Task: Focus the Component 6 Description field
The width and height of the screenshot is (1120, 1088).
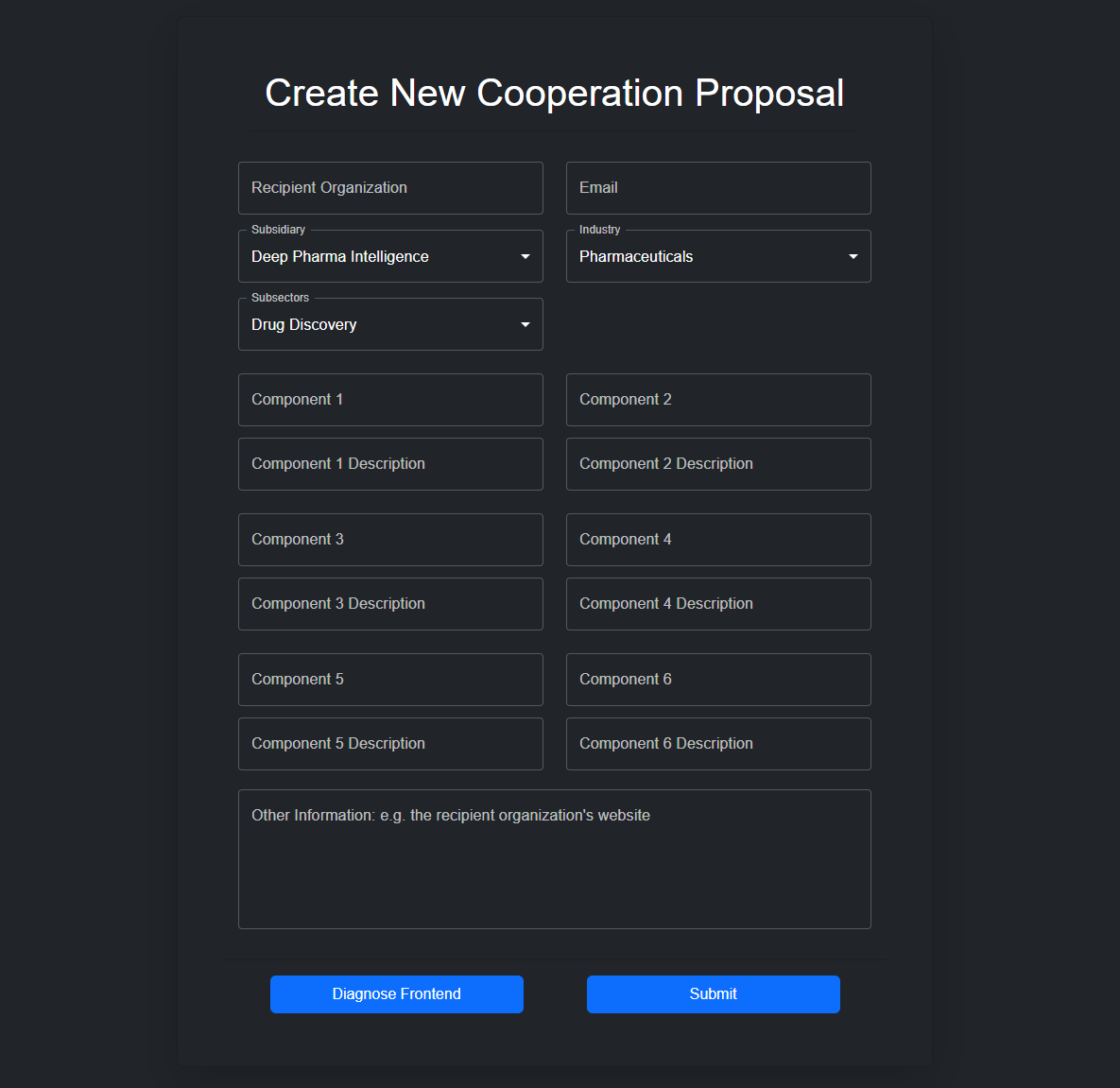Action: pos(718,744)
